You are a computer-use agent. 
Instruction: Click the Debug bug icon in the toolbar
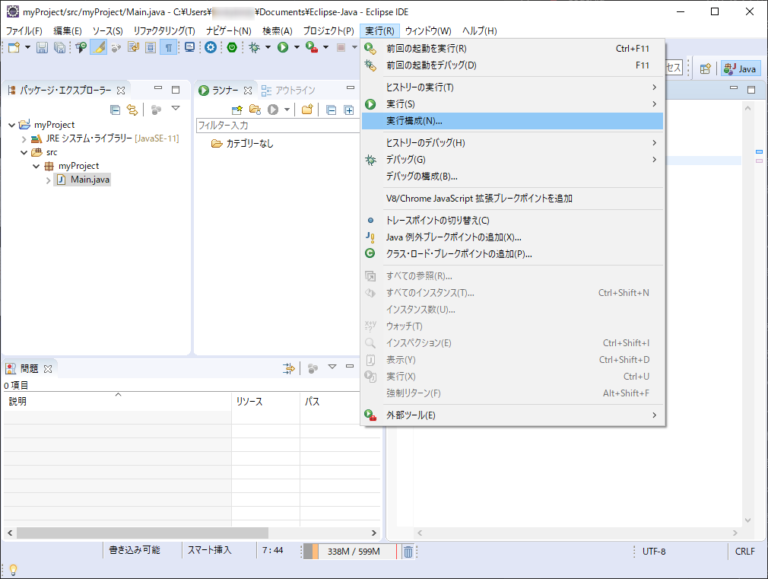click(255, 47)
